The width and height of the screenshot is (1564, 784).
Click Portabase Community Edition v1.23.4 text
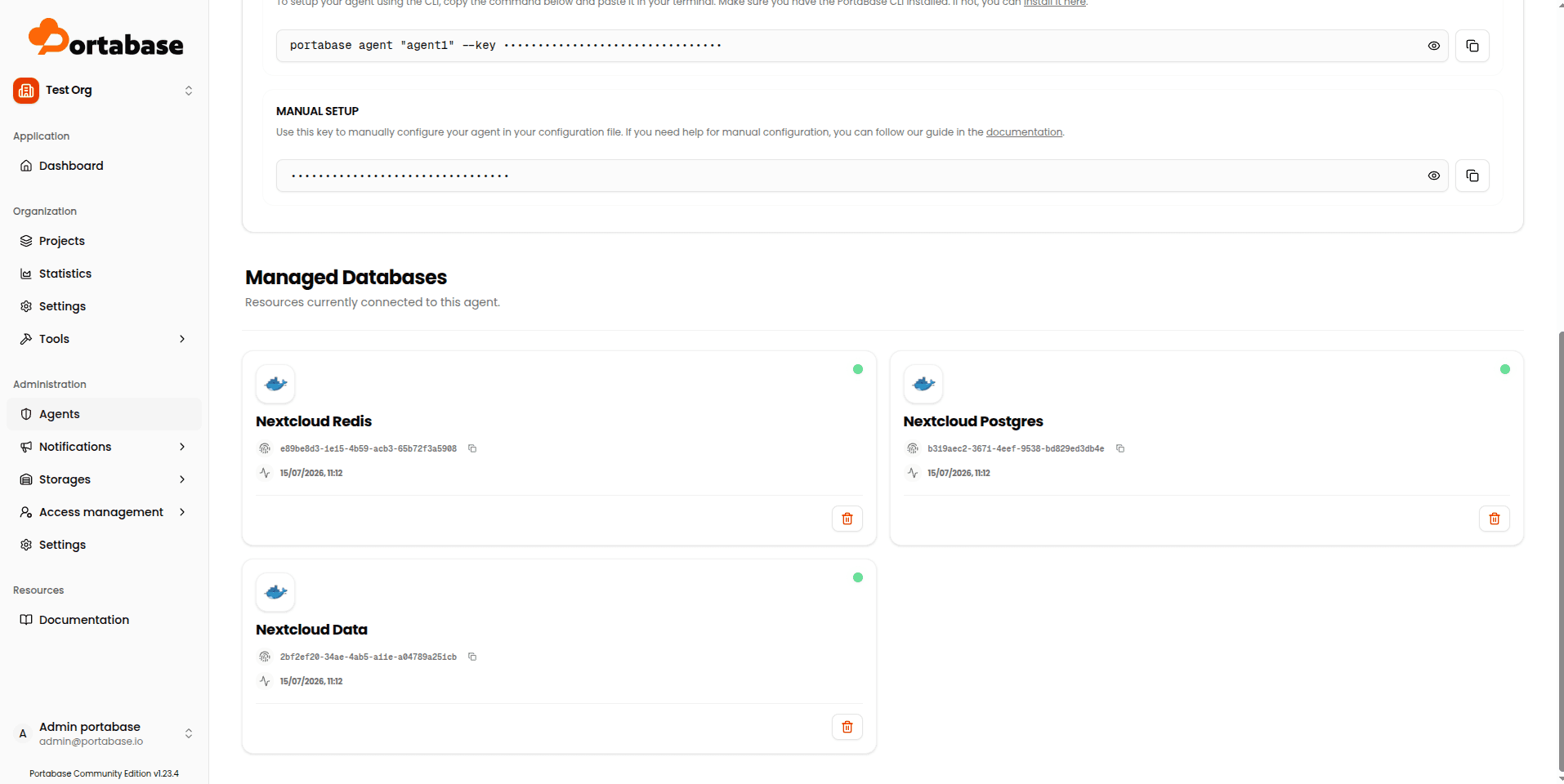104,773
